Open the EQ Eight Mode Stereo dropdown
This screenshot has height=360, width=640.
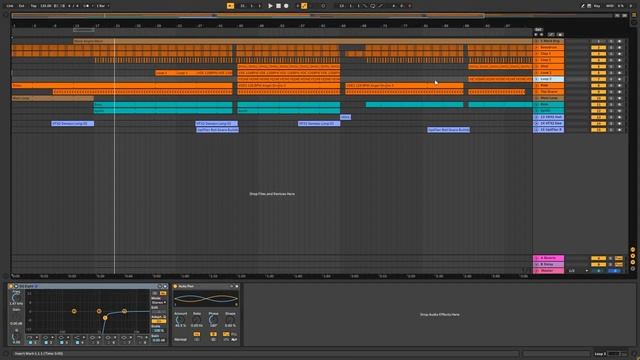coord(158,302)
